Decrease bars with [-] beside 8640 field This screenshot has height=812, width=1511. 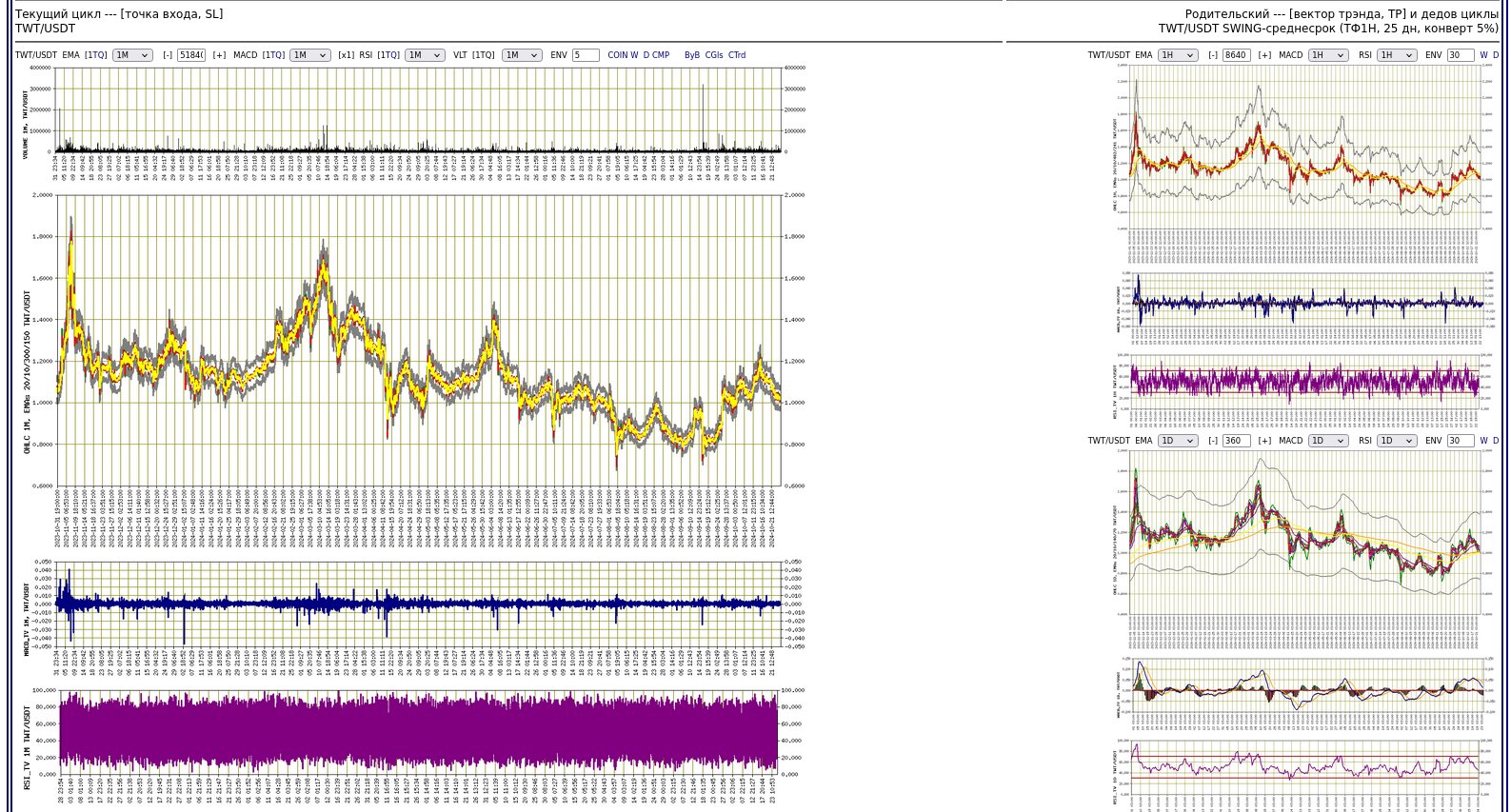click(1213, 55)
